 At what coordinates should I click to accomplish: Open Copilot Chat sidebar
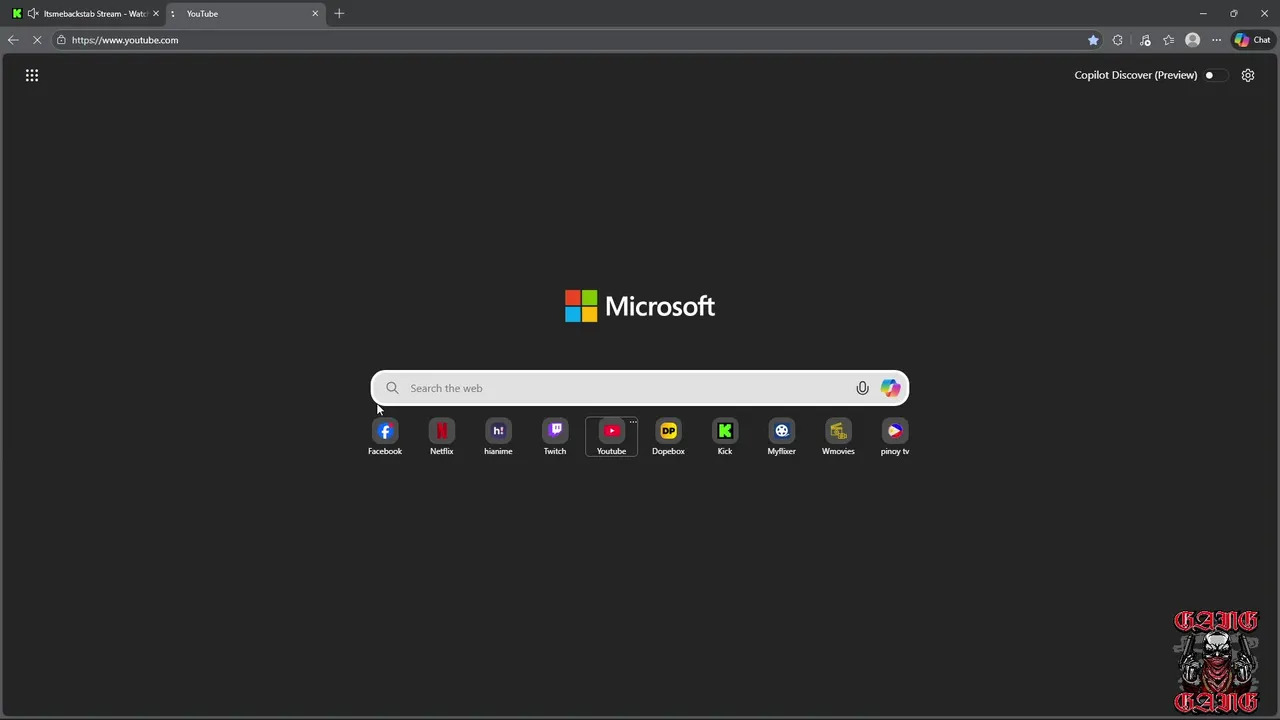[1252, 40]
